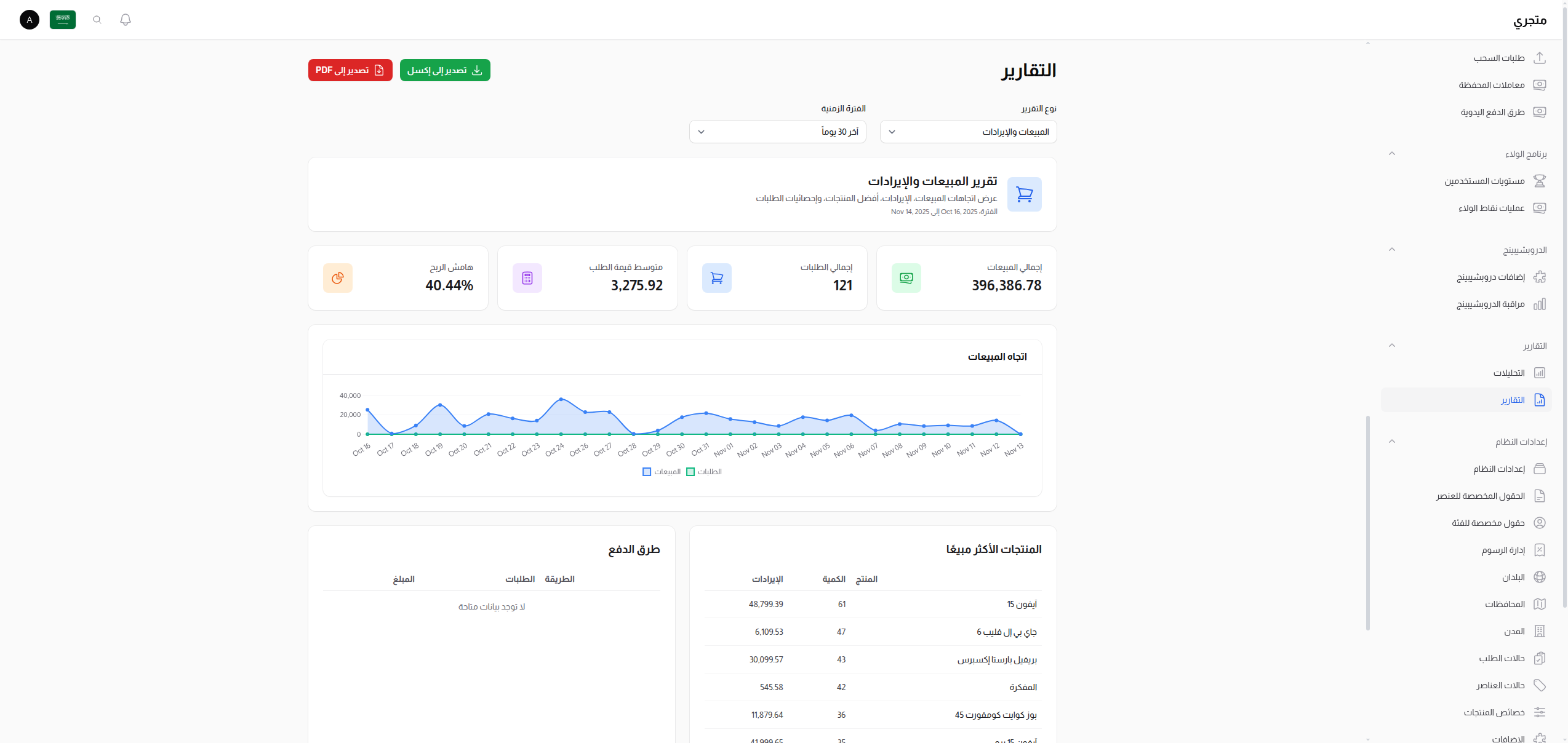Click the تصدير إلى إكسل export button
This screenshot has width=1568, height=743.
click(444, 70)
